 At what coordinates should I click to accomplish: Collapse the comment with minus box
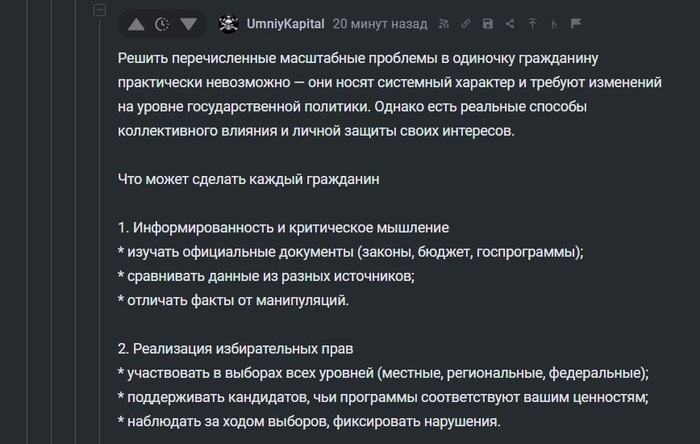[x=99, y=11]
